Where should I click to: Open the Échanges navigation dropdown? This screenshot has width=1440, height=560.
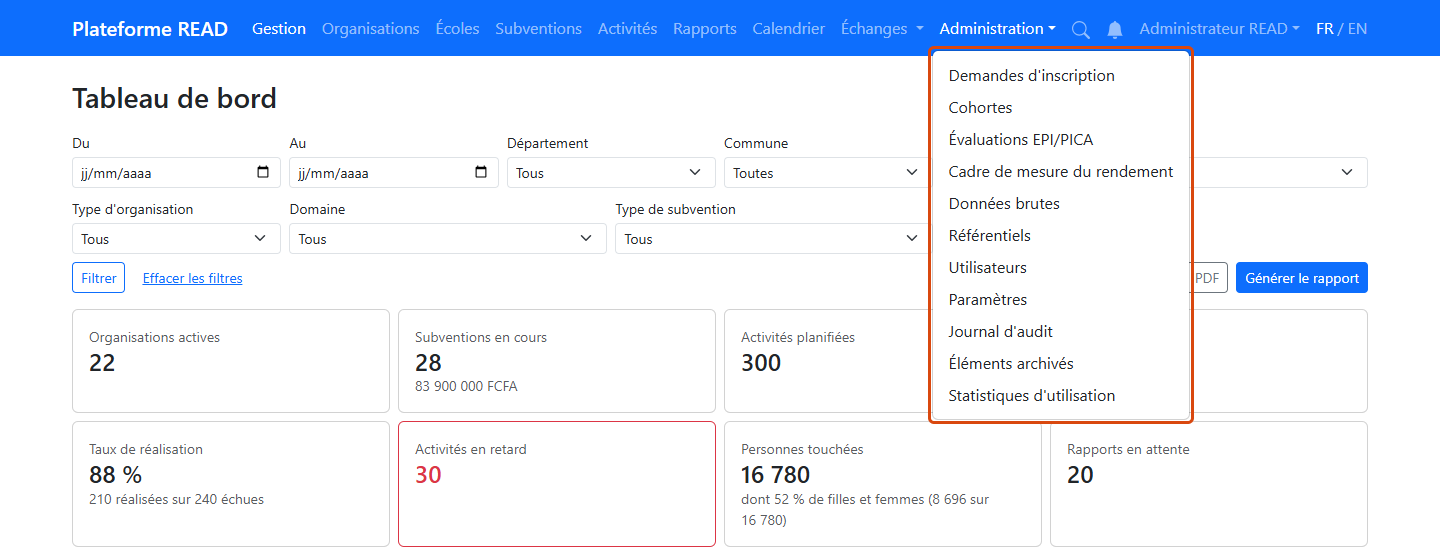(882, 29)
